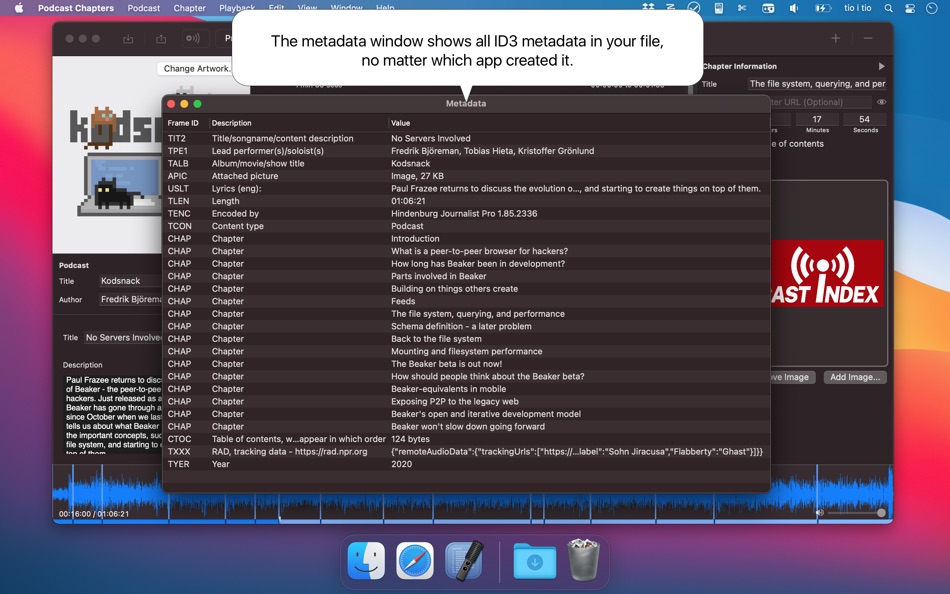Remove chapter using the minus icon
Image resolution: width=950 pixels, height=594 pixels.
868,38
